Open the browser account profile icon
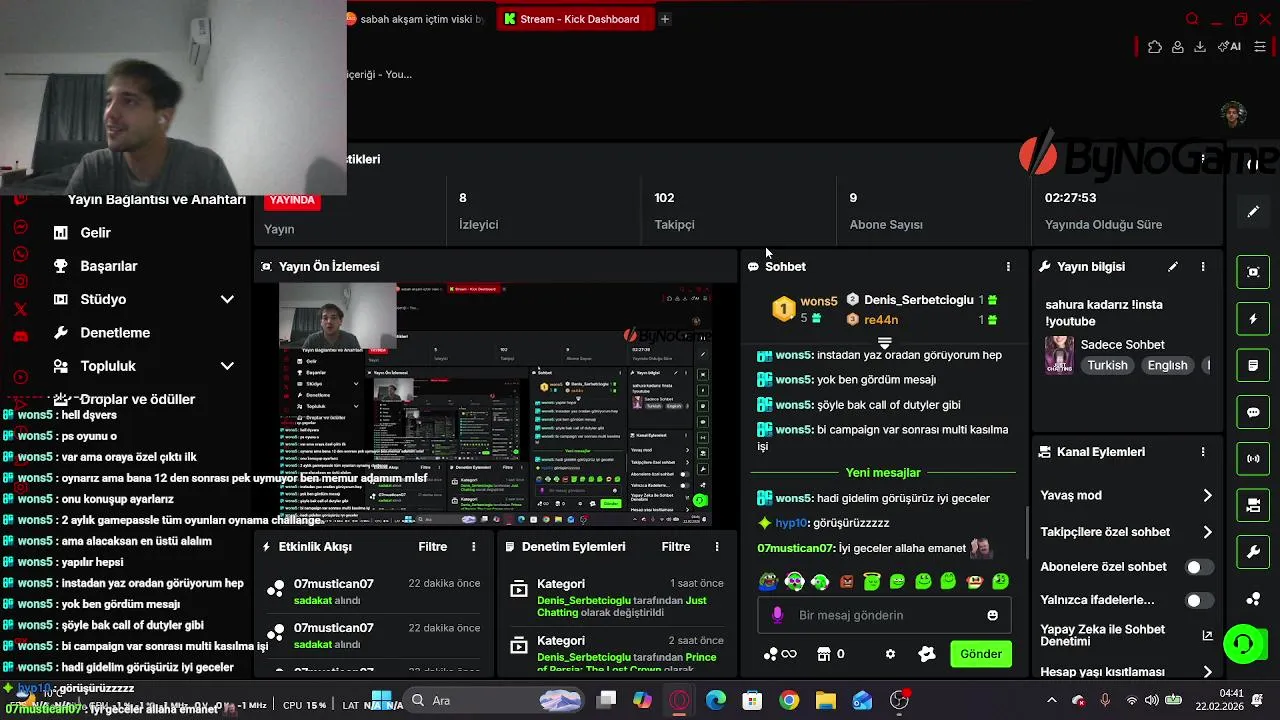 click(x=1178, y=46)
